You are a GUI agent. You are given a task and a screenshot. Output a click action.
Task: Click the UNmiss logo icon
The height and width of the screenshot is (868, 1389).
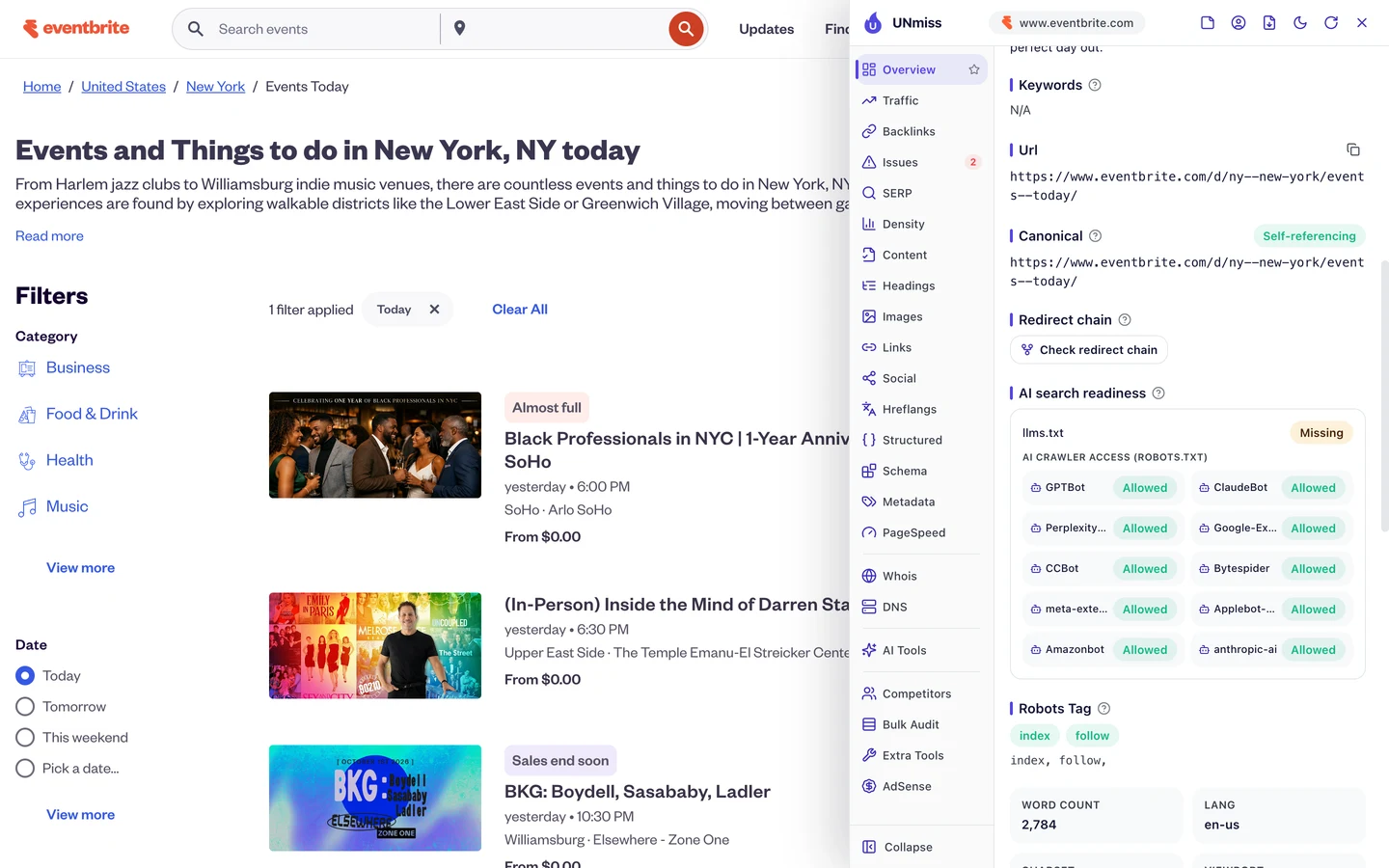(x=873, y=22)
